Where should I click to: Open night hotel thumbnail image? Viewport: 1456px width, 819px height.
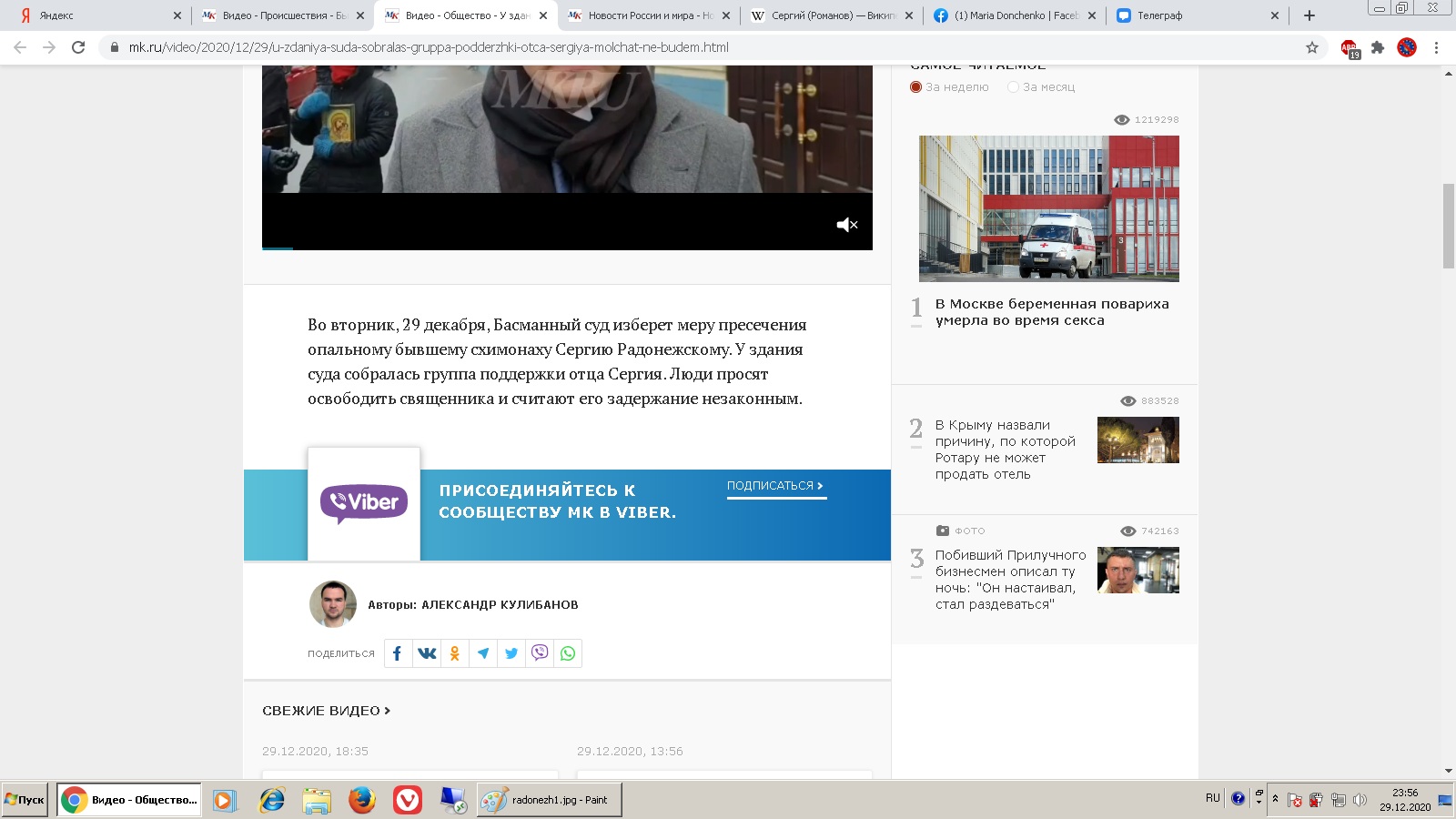[1138, 440]
